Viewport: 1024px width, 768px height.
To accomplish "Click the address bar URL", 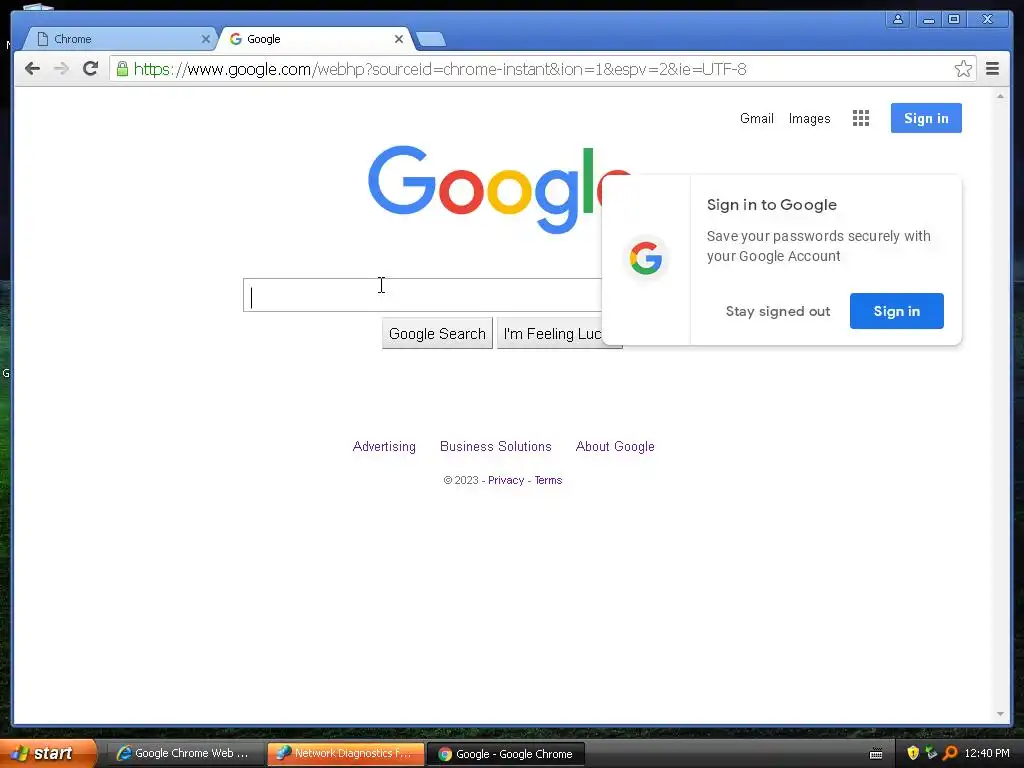I will tap(440, 69).
